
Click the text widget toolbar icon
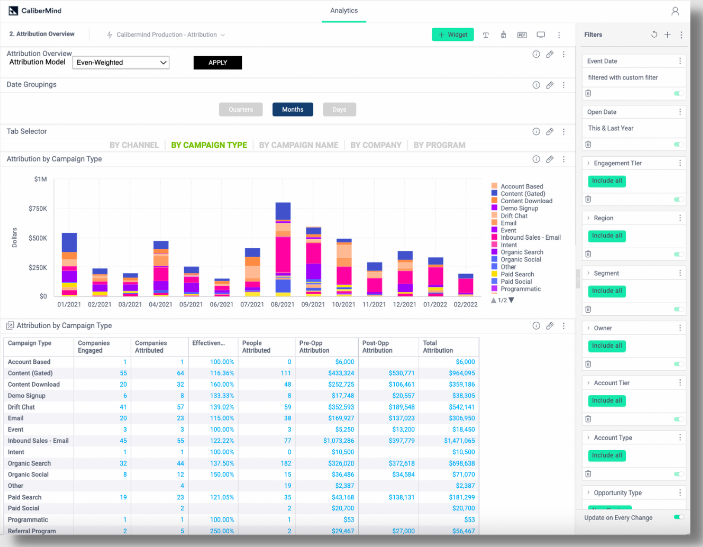486,35
